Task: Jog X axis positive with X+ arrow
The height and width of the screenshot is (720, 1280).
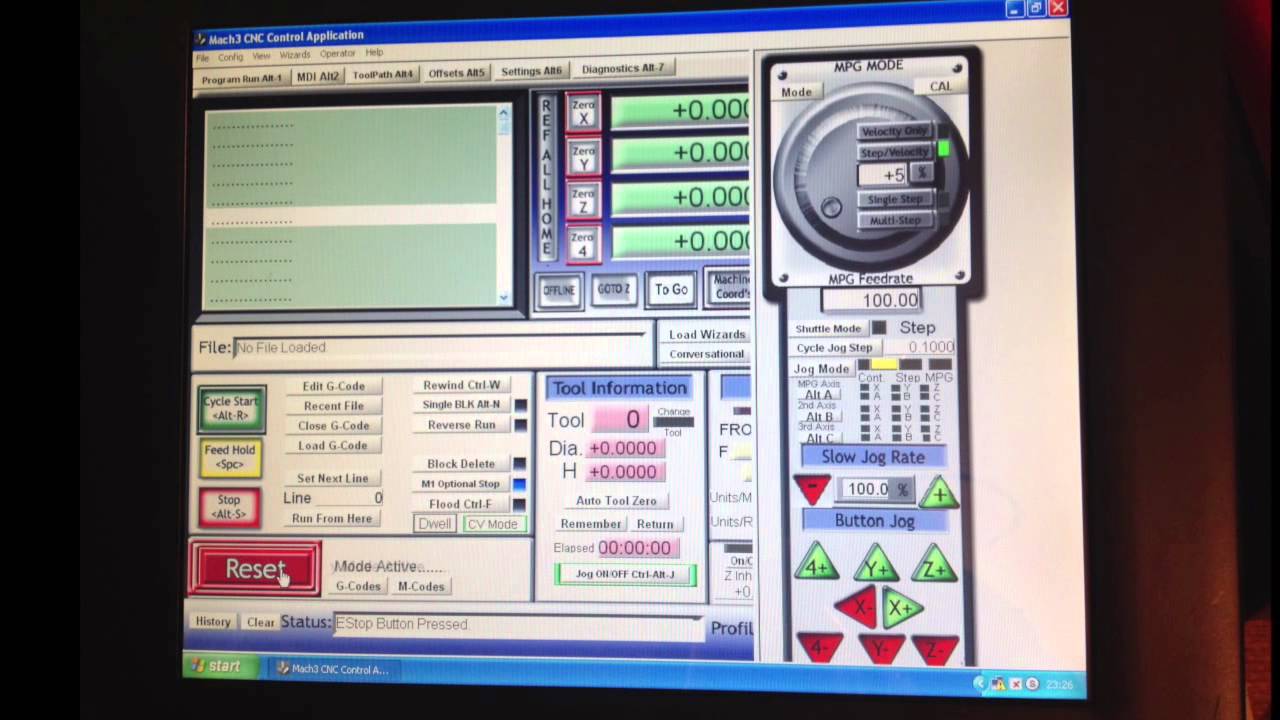Action: pos(902,607)
